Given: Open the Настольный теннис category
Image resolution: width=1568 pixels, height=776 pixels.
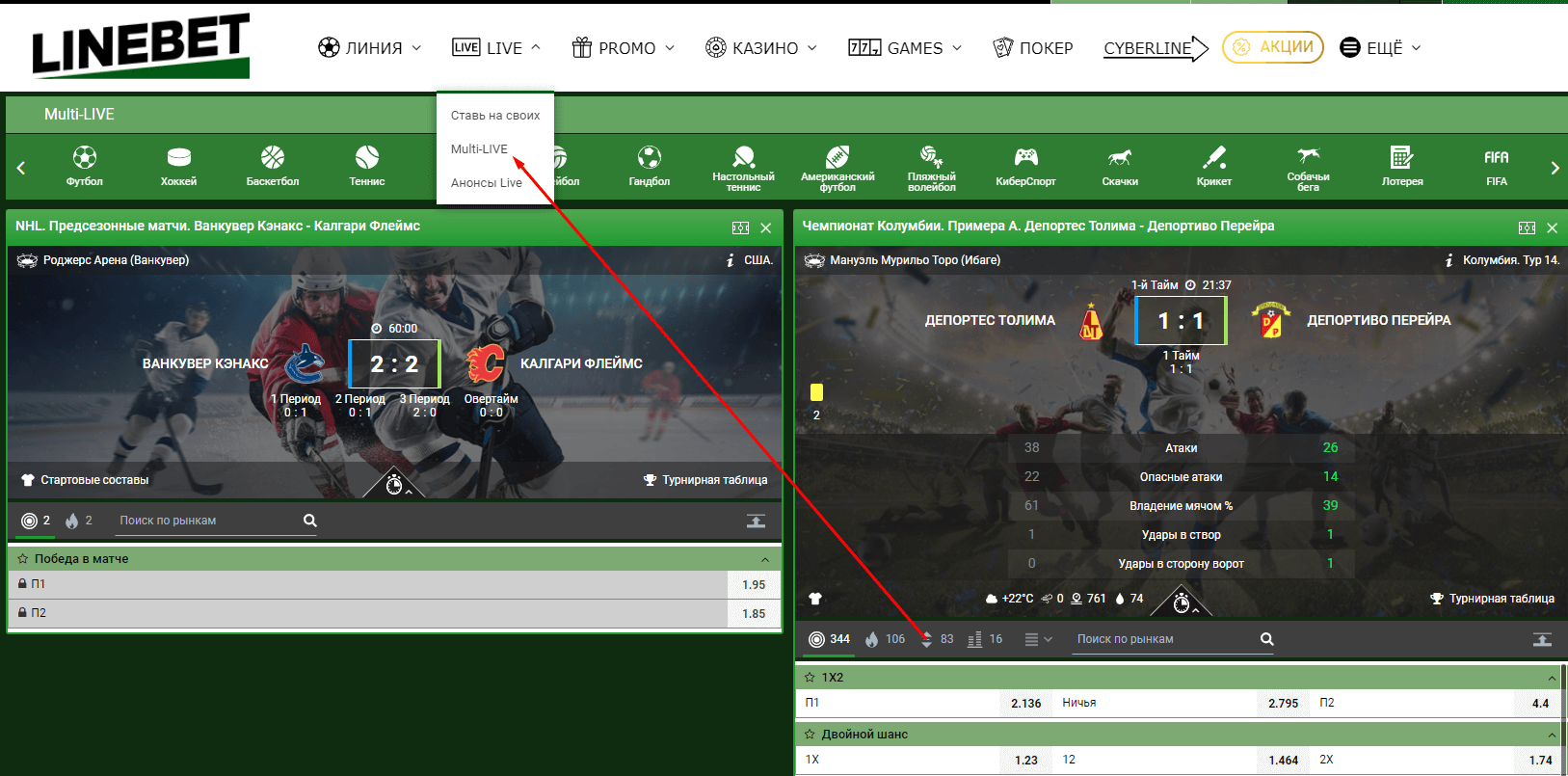Looking at the screenshot, I should pyautogui.click(x=743, y=168).
